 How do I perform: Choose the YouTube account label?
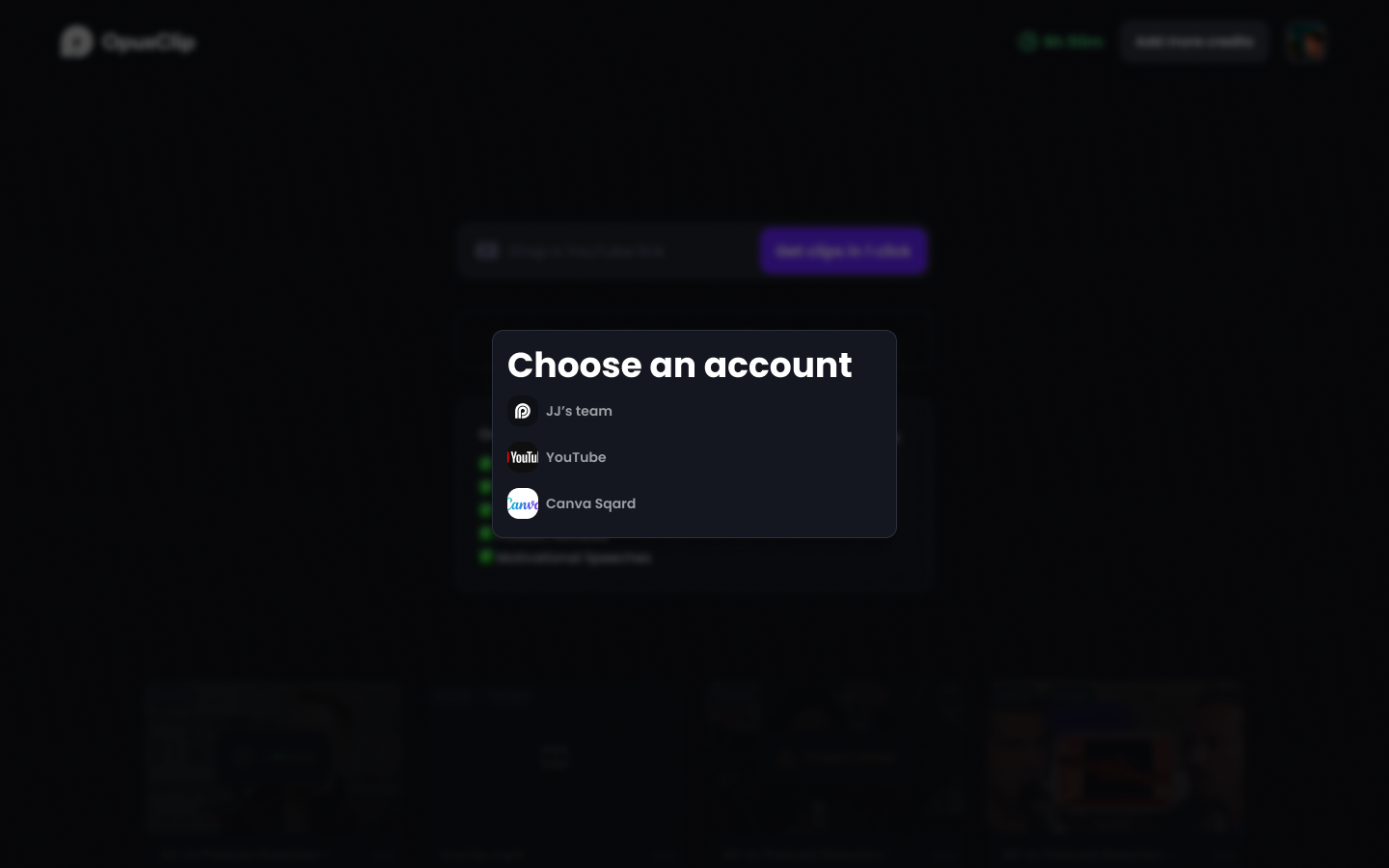click(576, 457)
